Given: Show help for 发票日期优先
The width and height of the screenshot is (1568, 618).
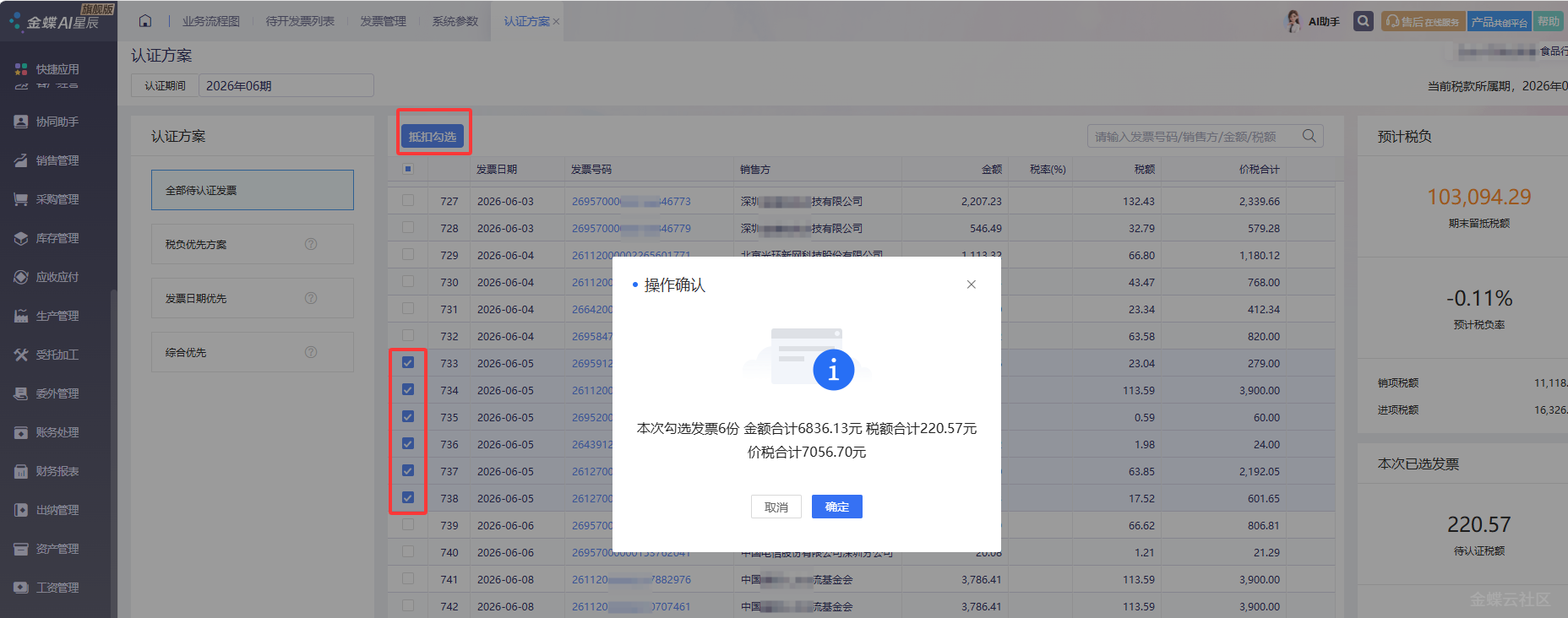Looking at the screenshot, I should [x=311, y=298].
